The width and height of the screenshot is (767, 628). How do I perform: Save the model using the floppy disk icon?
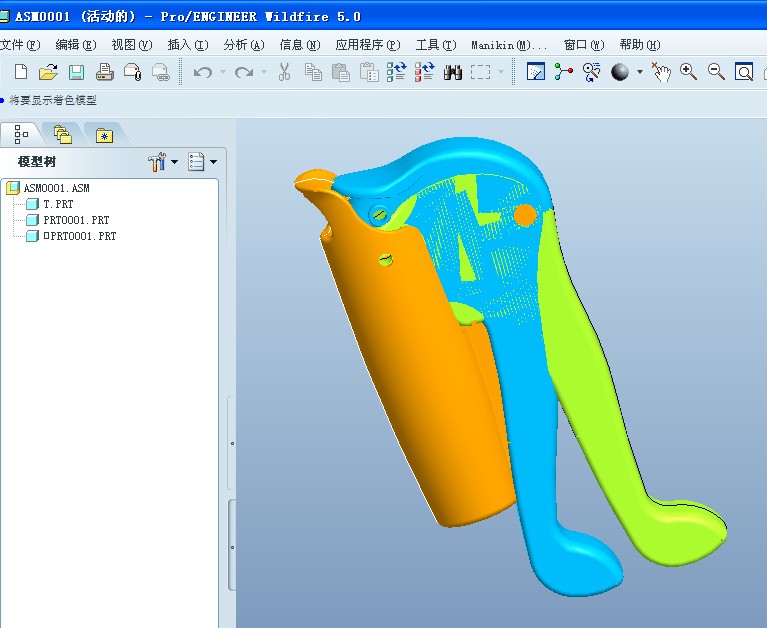click(x=76, y=72)
